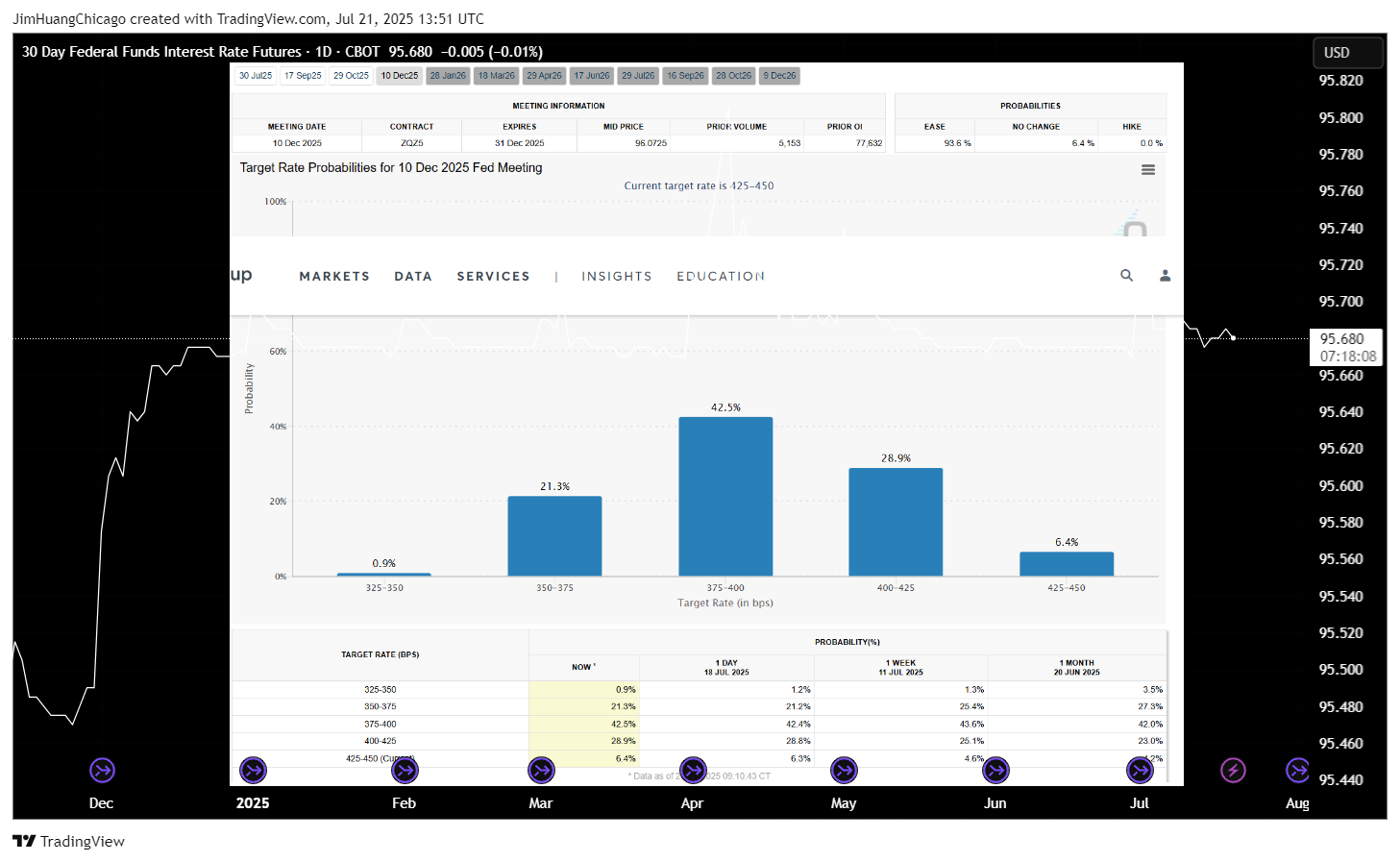Click the HIKE probability 0.0 %
The height and width of the screenshot is (862, 1400).
(1151, 143)
